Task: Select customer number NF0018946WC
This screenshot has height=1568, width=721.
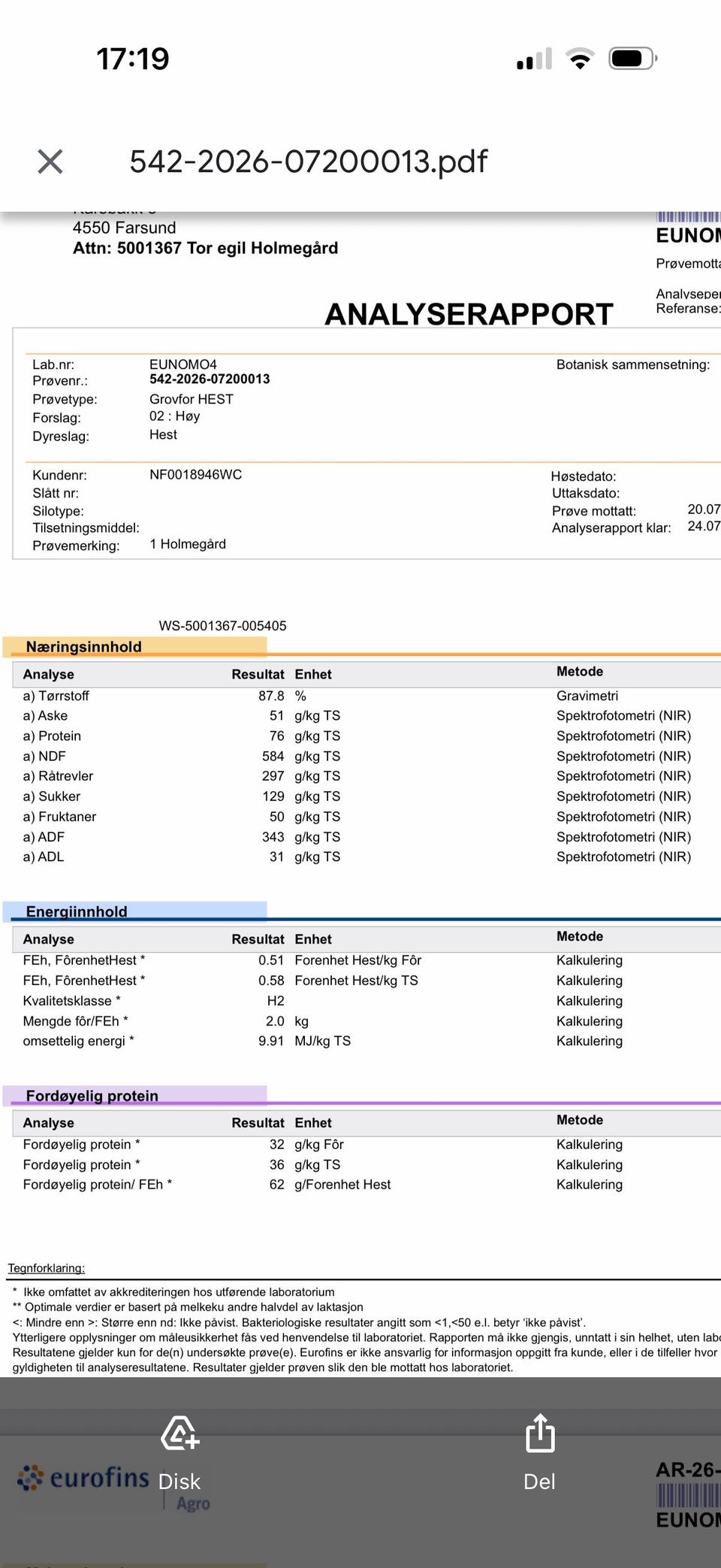Action: pos(195,475)
